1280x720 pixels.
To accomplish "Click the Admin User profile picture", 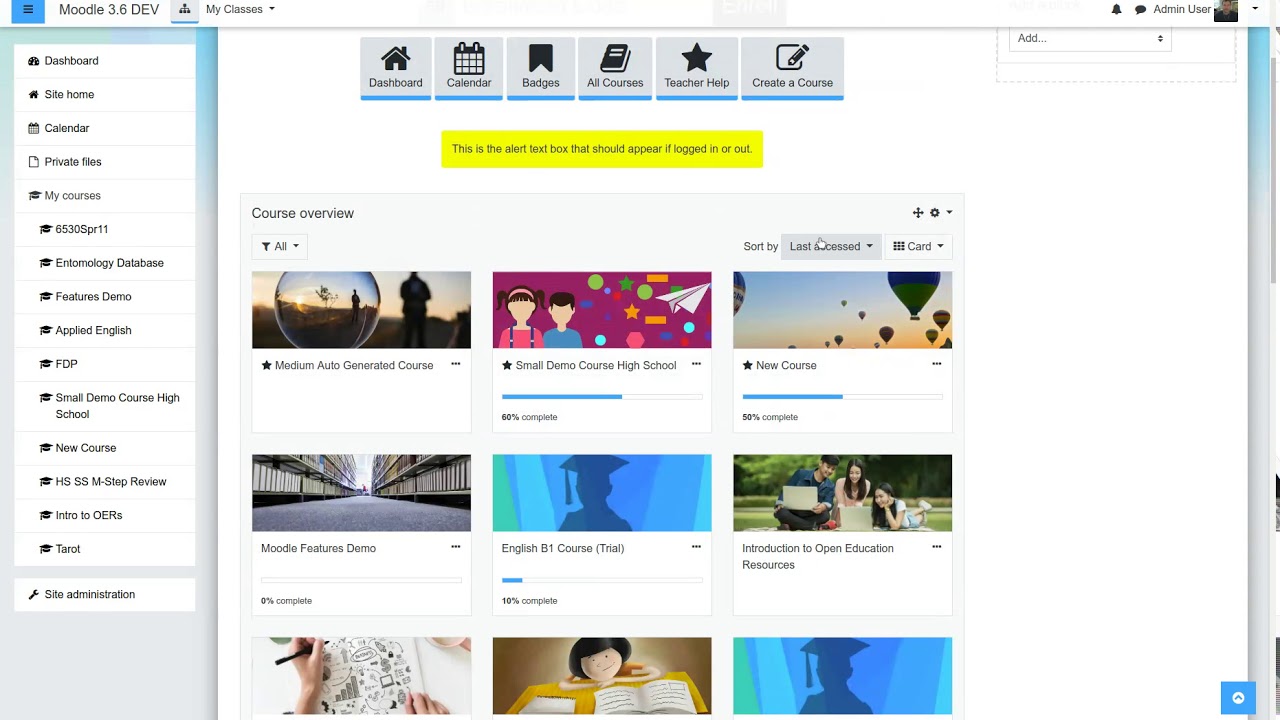I will [1226, 10].
